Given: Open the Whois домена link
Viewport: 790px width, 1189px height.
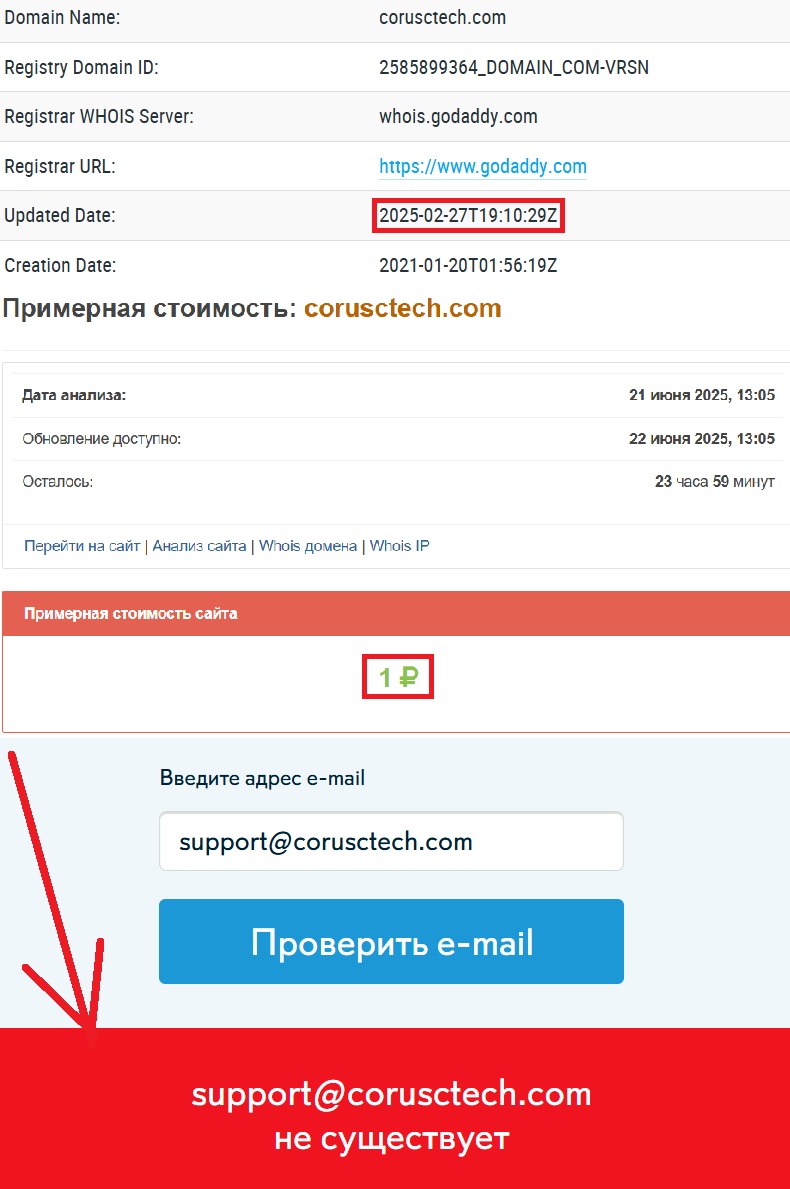Looking at the screenshot, I should point(308,546).
